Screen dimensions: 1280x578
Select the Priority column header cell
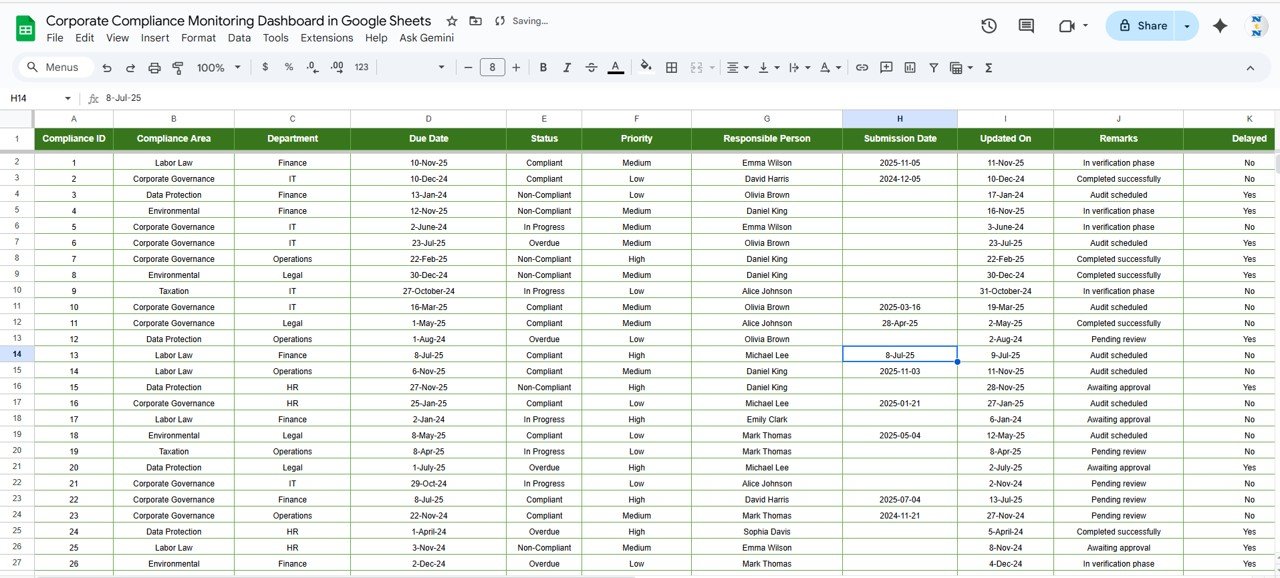[x=636, y=139]
